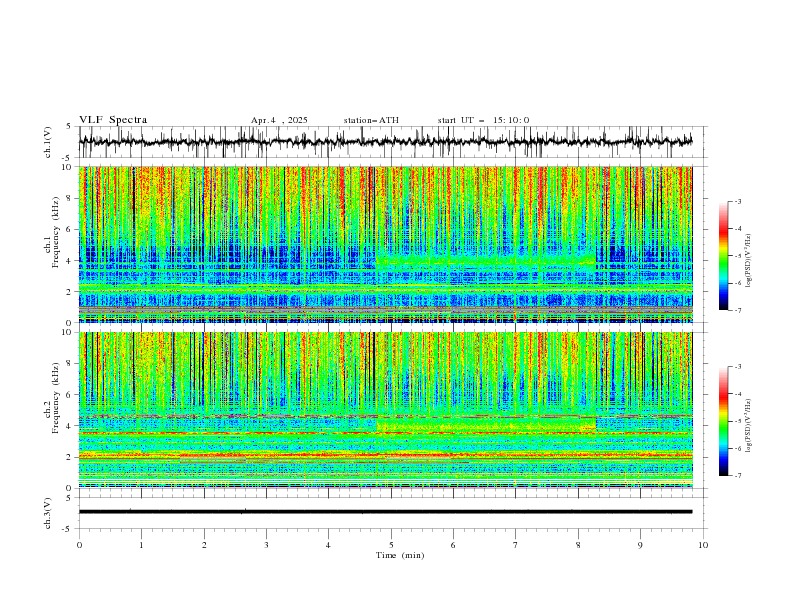This screenshot has height=612, width=792.
Task: Select the "start UT = 15:10:0" text
Action: tap(483, 120)
